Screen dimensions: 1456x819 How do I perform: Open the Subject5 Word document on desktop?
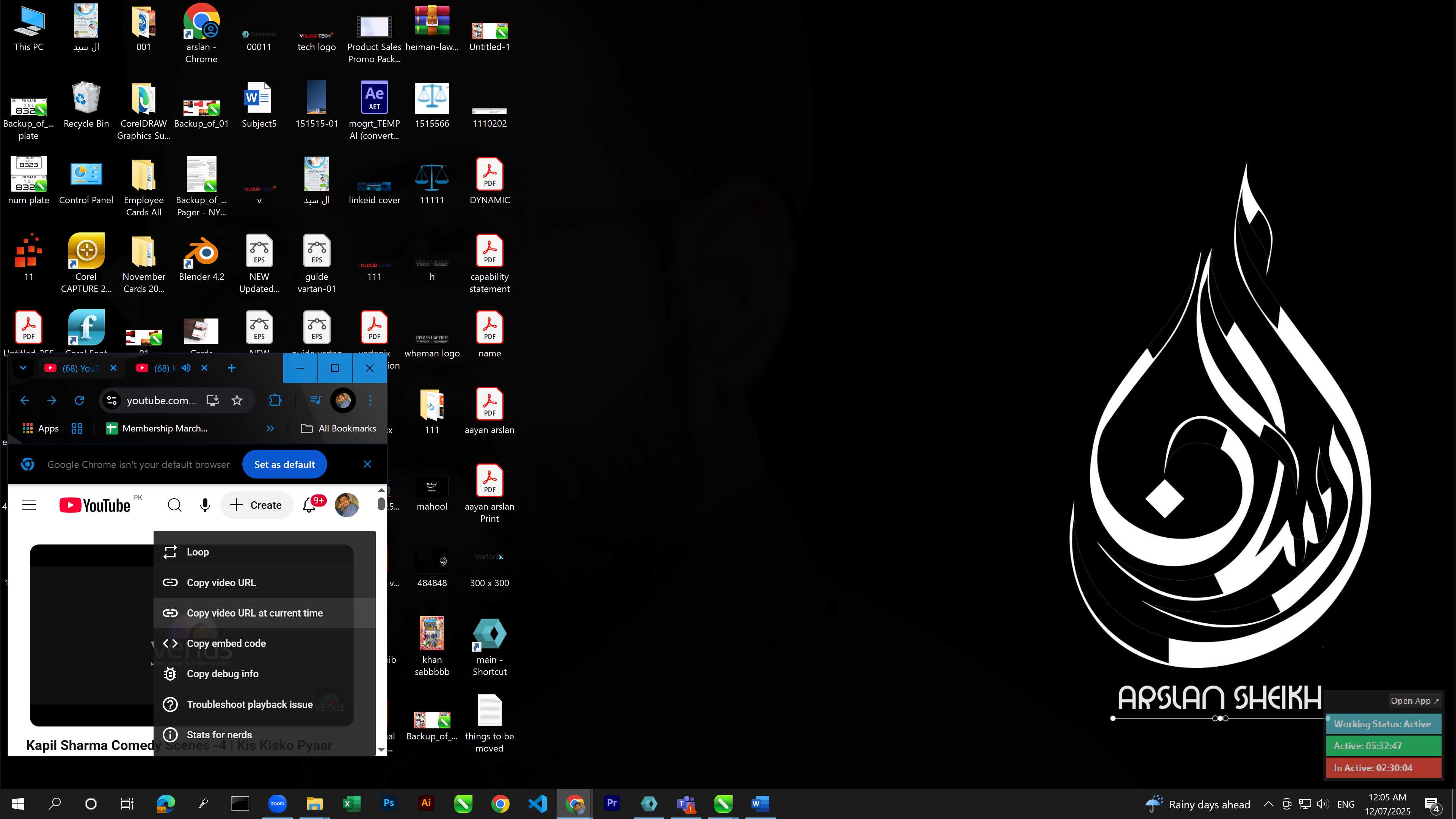pos(259,105)
